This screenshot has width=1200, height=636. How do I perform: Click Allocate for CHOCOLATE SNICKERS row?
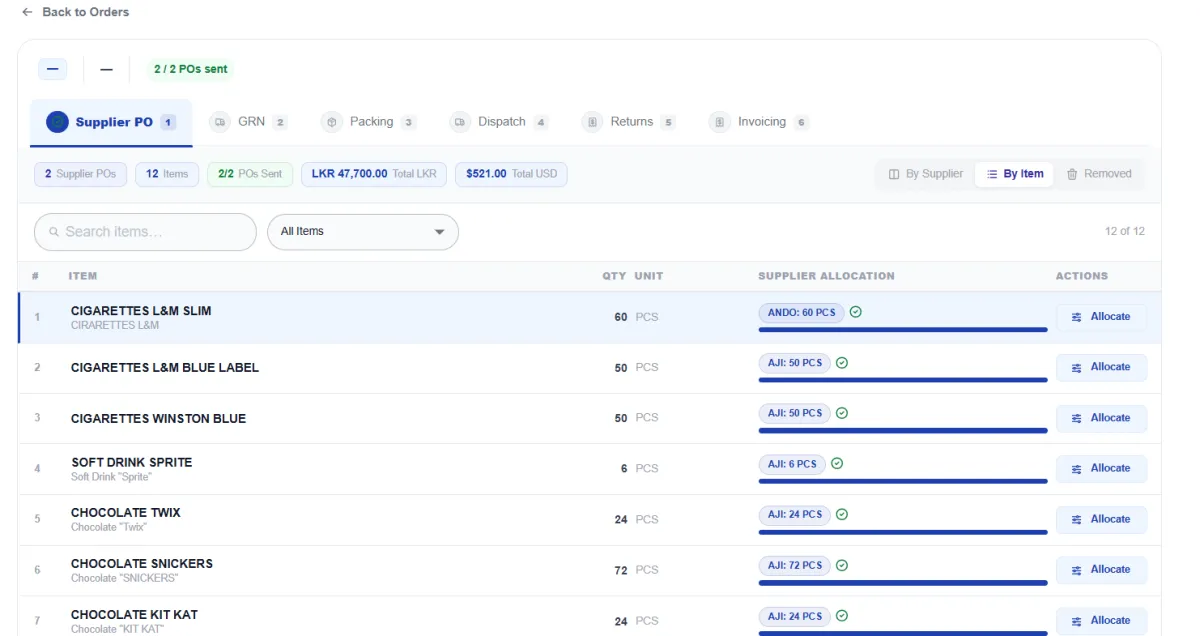pos(1101,570)
